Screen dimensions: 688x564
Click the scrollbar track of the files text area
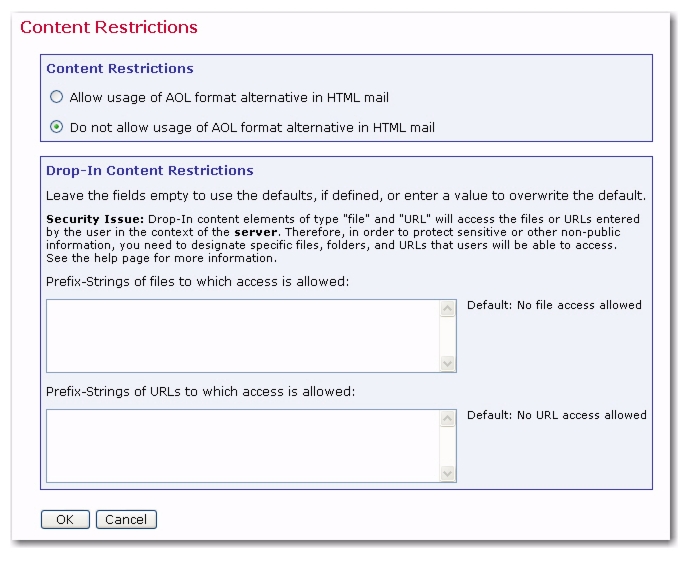coord(448,336)
